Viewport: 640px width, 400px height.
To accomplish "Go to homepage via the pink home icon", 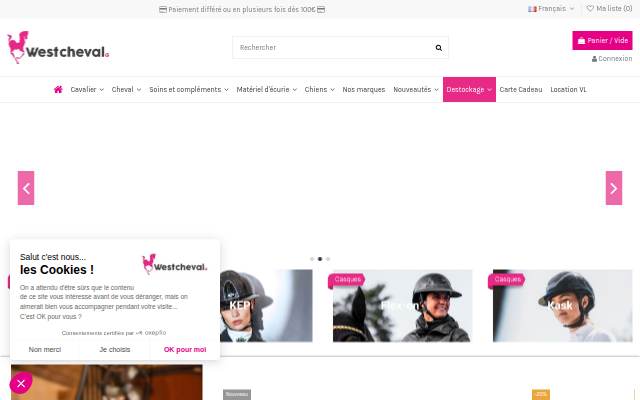I will (58, 89).
